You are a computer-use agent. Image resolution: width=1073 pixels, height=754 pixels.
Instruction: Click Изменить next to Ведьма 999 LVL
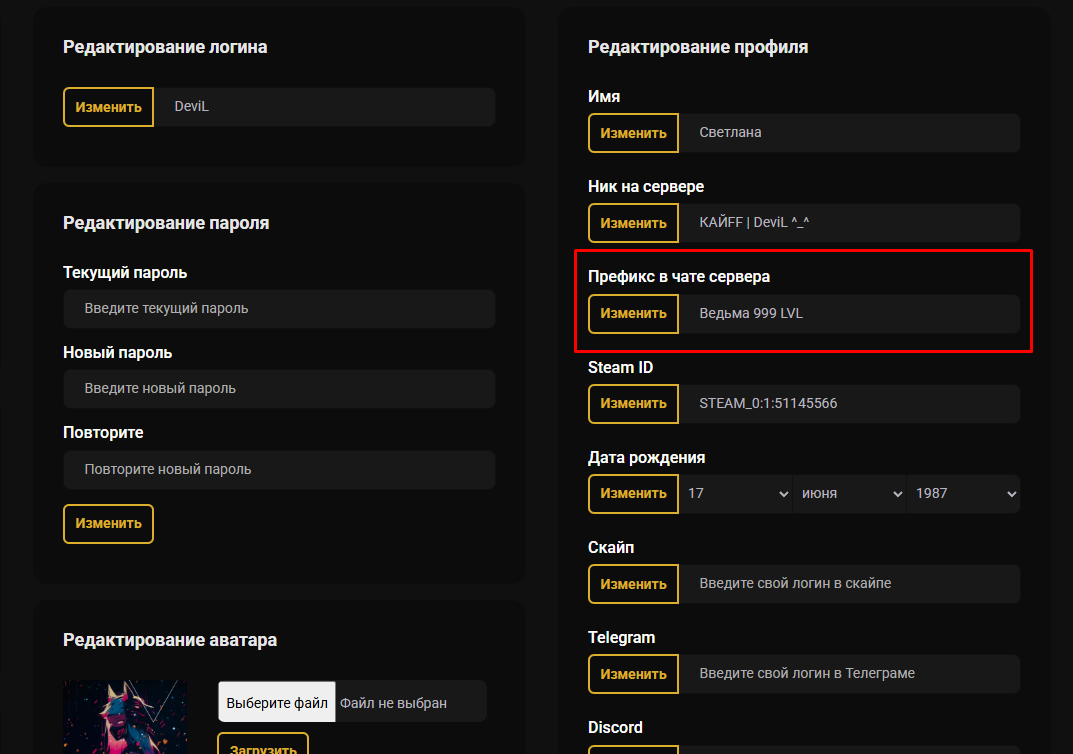click(633, 313)
